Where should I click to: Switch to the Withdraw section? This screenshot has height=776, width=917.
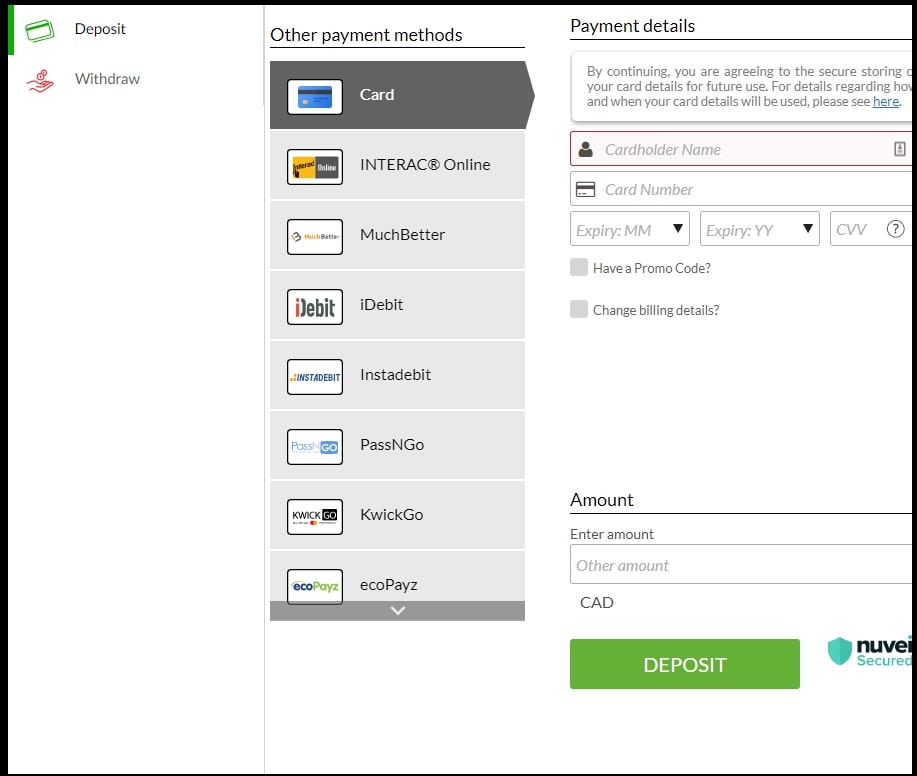click(107, 78)
